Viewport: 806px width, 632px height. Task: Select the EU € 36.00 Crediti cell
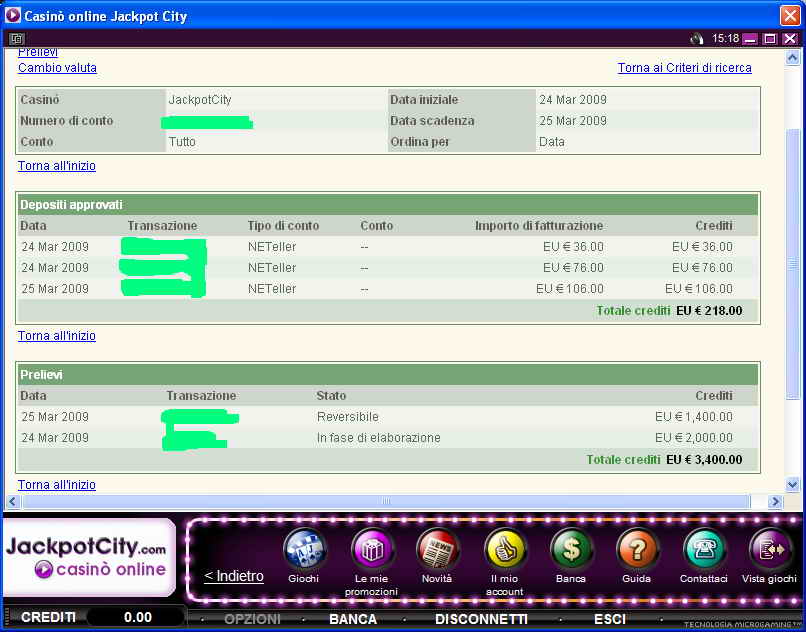pyautogui.click(x=702, y=247)
